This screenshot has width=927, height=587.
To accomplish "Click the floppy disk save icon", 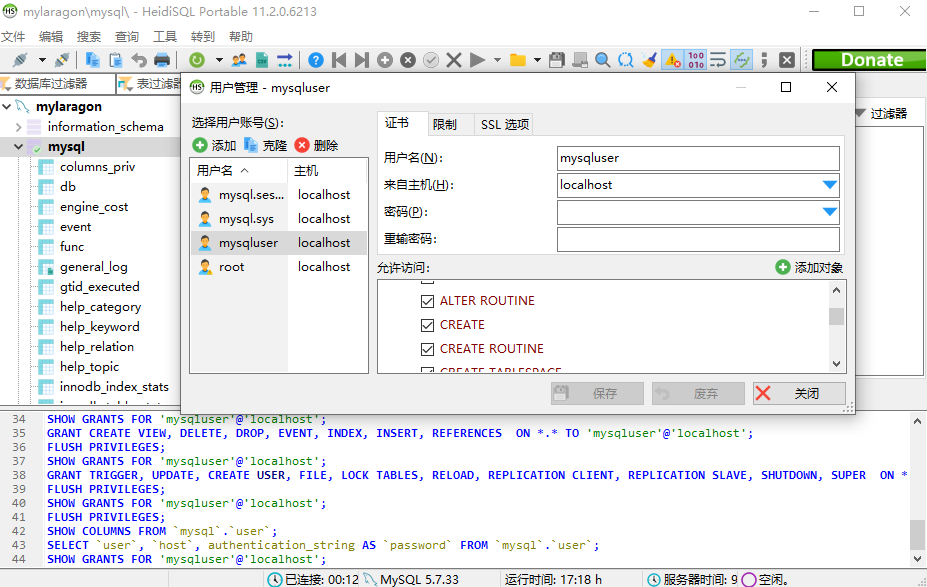I will [x=556, y=60].
